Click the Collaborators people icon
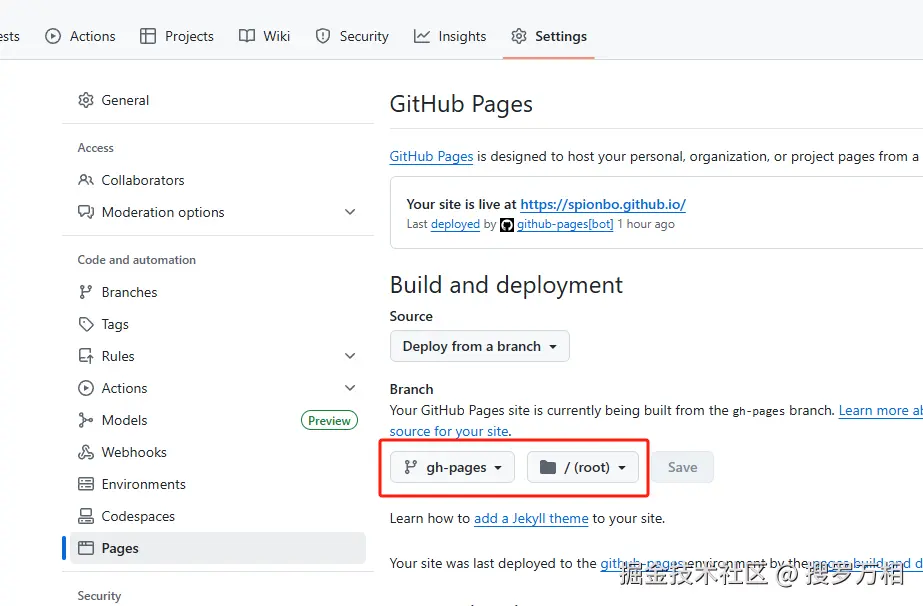The image size is (923, 606). pyautogui.click(x=86, y=180)
